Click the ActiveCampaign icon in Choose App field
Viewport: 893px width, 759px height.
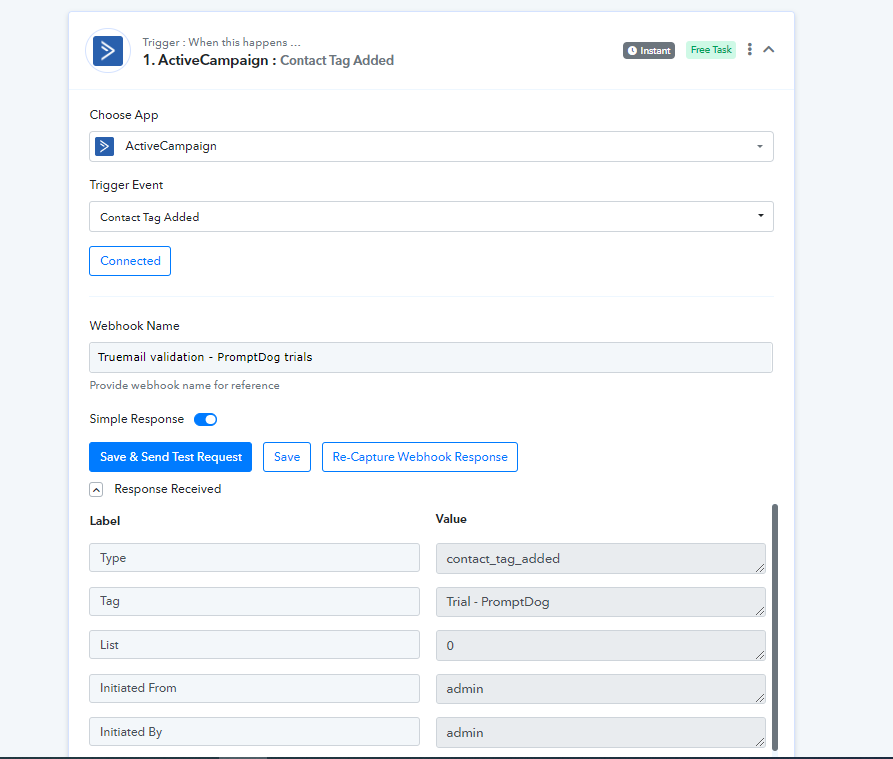pyautogui.click(x=104, y=146)
